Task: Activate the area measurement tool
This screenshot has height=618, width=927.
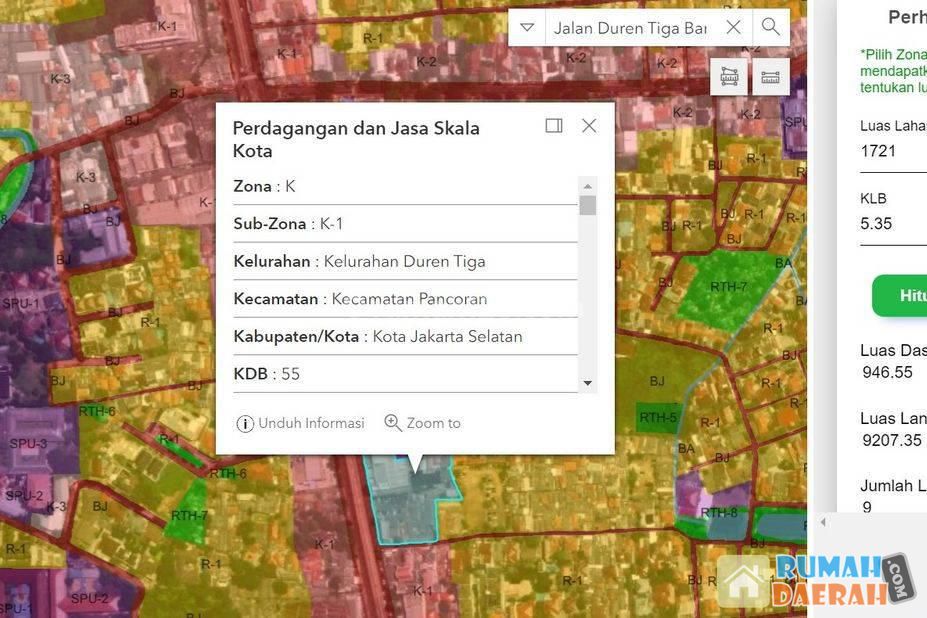Action: 730,77
